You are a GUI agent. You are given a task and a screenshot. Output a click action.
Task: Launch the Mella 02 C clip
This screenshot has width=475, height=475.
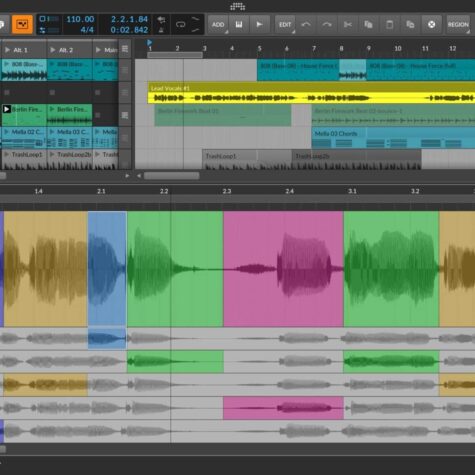pyautogui.click(x=6, y=132)
